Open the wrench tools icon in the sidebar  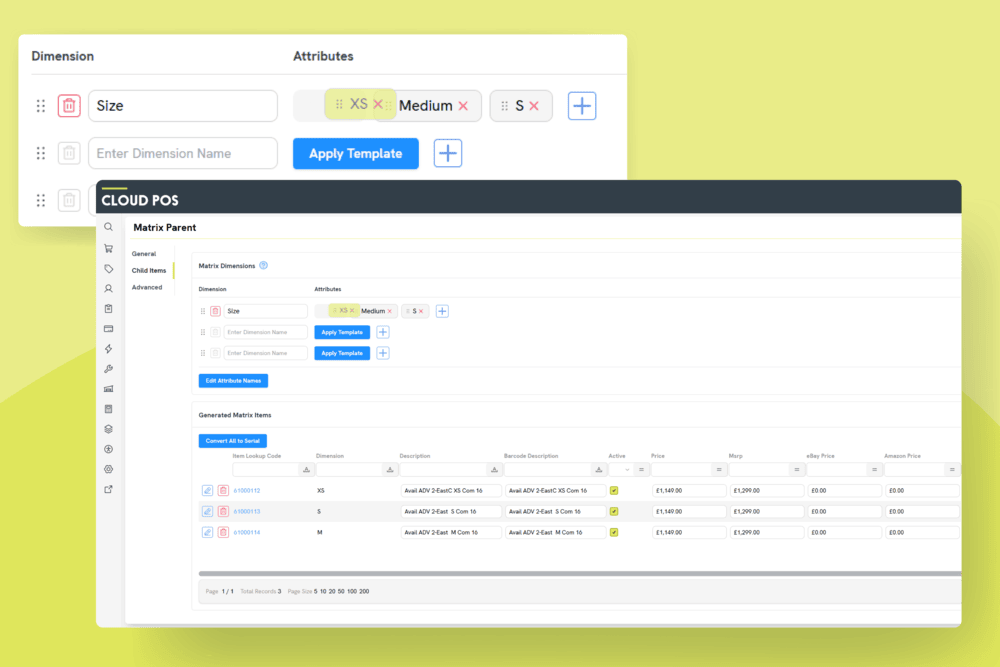point(108,368)
